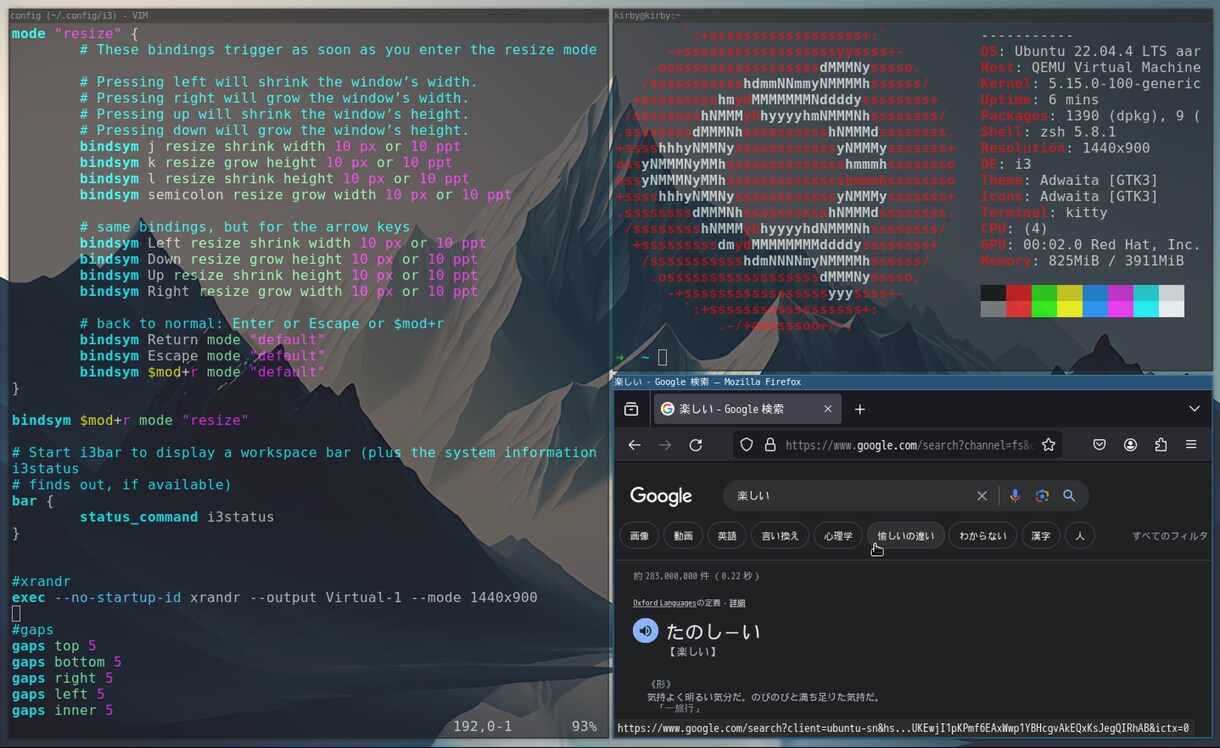Show site security padlock info
This screenshot has height=748, width=1220.
click(769, 445)
